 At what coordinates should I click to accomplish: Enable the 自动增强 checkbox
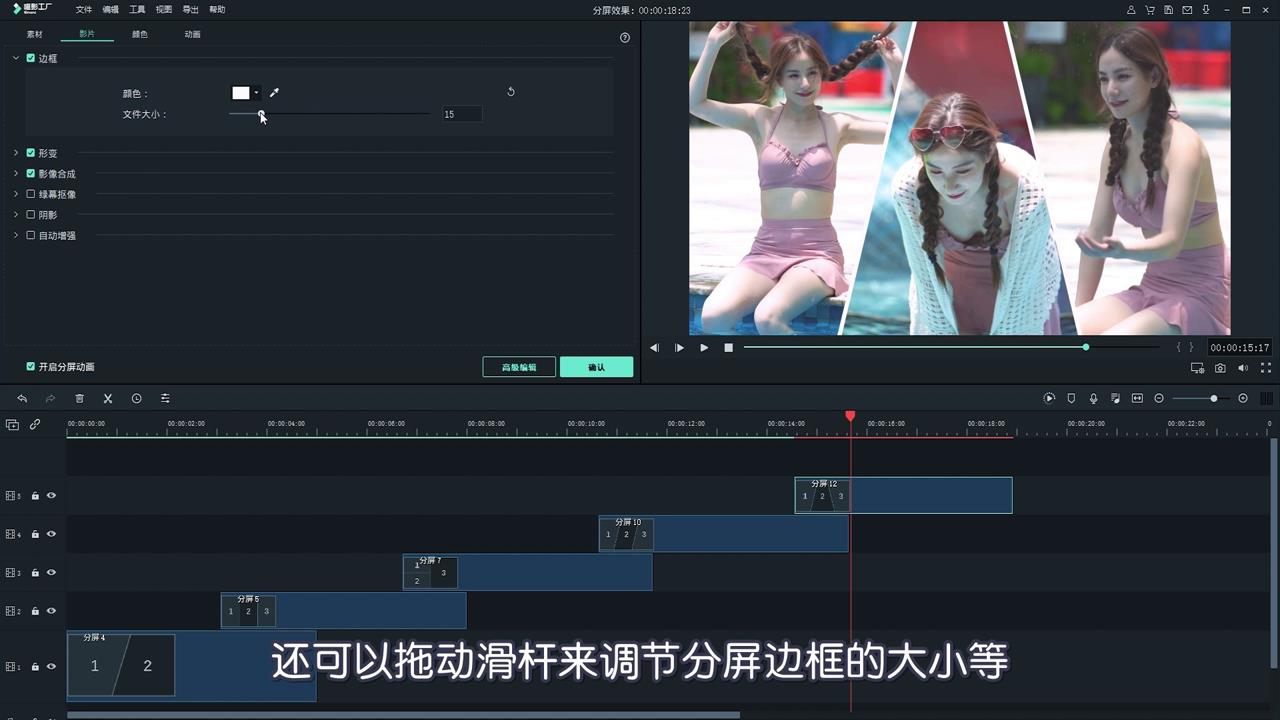[x=30, y=235]
